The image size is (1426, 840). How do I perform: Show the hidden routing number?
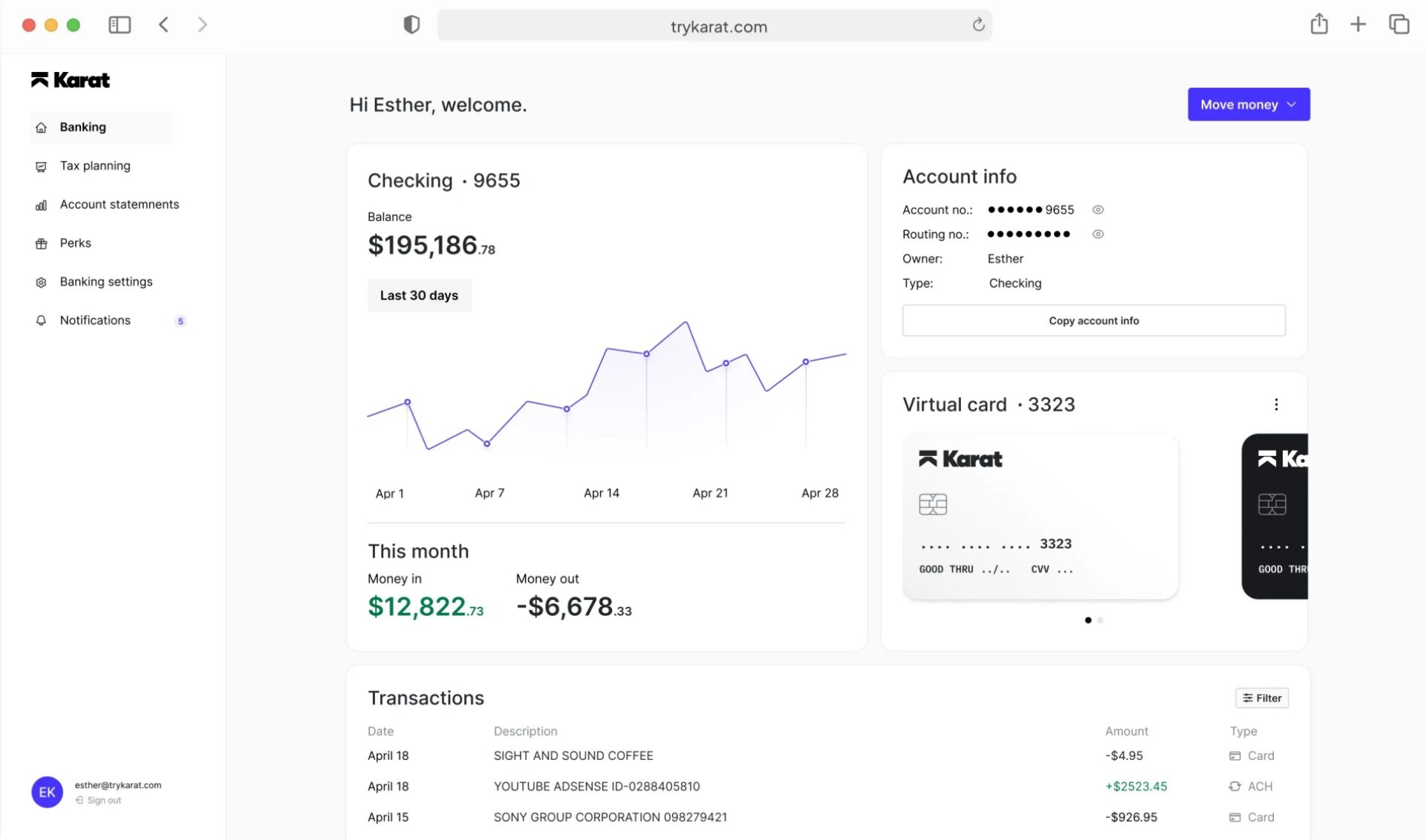click(x=1098, y=234)
